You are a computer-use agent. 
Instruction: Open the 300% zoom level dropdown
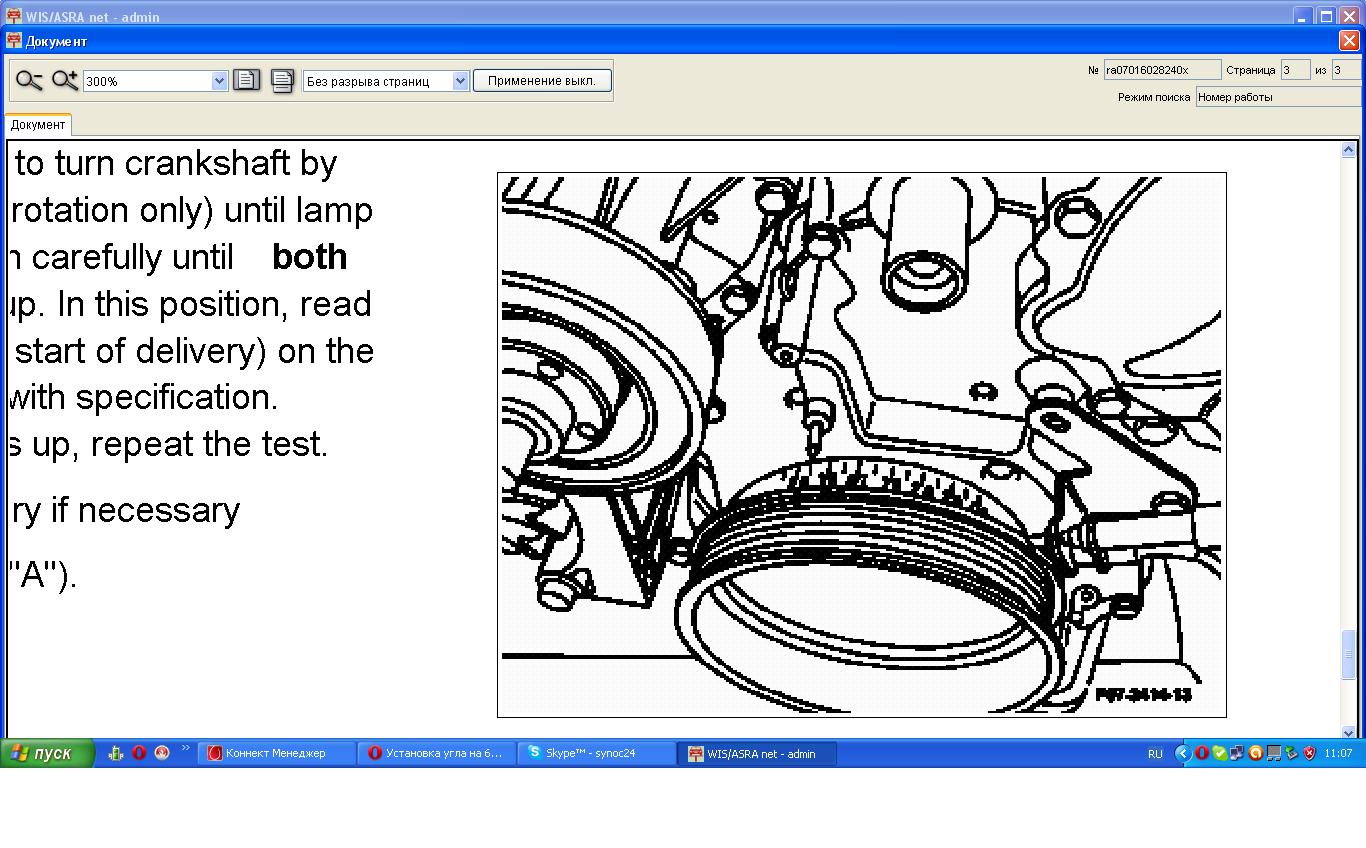(x=220, y=81)
